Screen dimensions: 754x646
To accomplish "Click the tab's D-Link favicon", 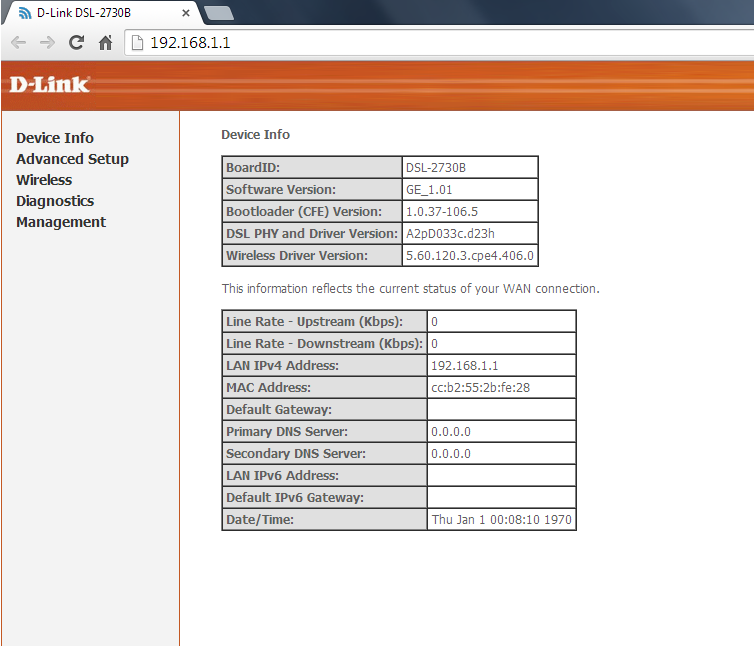I will (x=25, y=13).
